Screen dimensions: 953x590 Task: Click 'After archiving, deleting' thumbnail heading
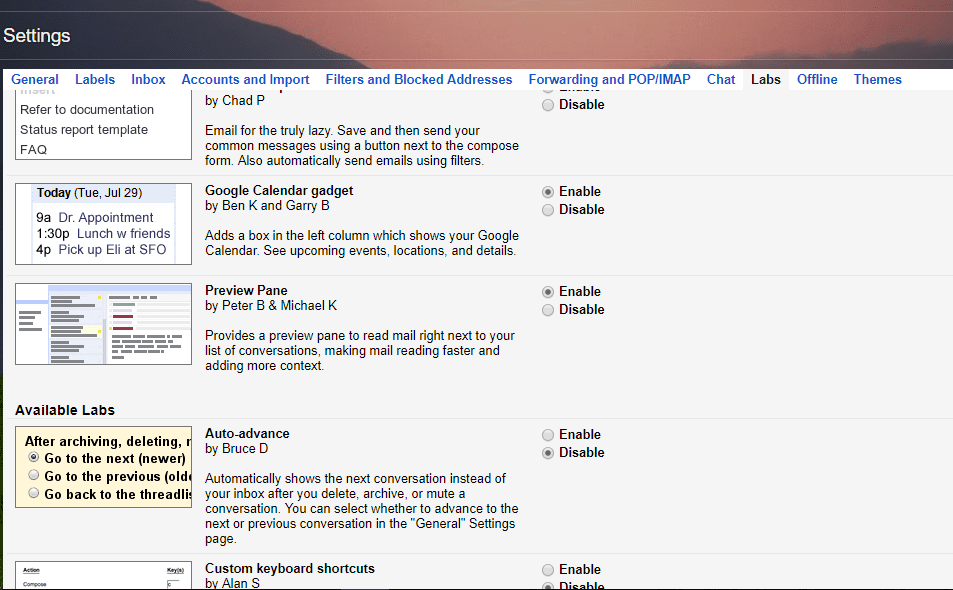pos(108,442)
